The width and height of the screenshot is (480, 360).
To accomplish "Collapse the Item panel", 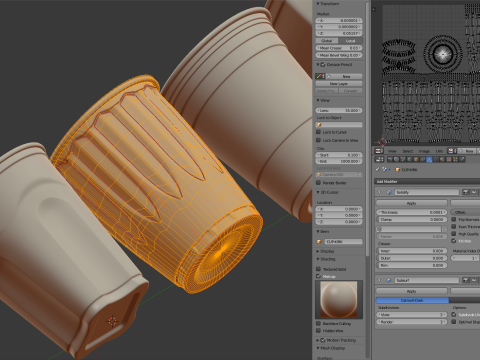I will coord(318,231).
